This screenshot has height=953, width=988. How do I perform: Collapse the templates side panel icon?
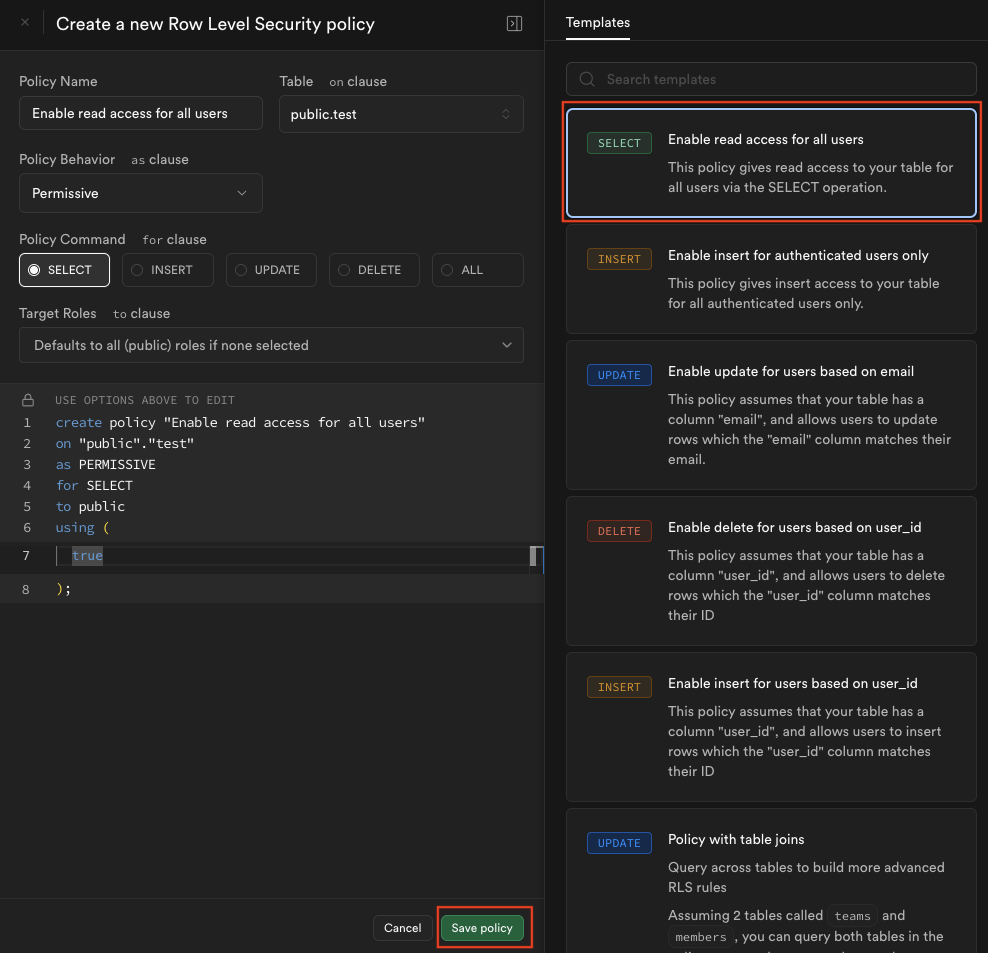tap(514, 23)
